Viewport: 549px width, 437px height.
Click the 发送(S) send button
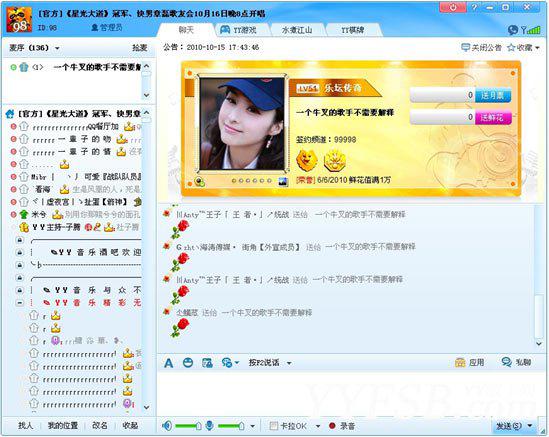509,426
